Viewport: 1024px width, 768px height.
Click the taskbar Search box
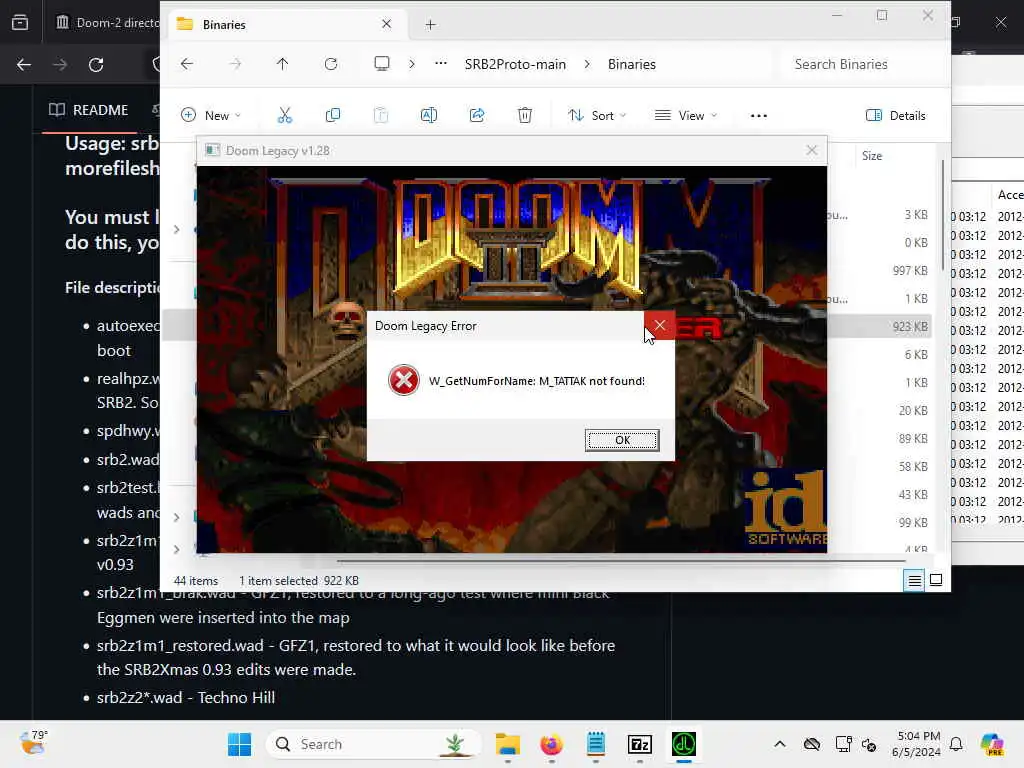point(372,744)
